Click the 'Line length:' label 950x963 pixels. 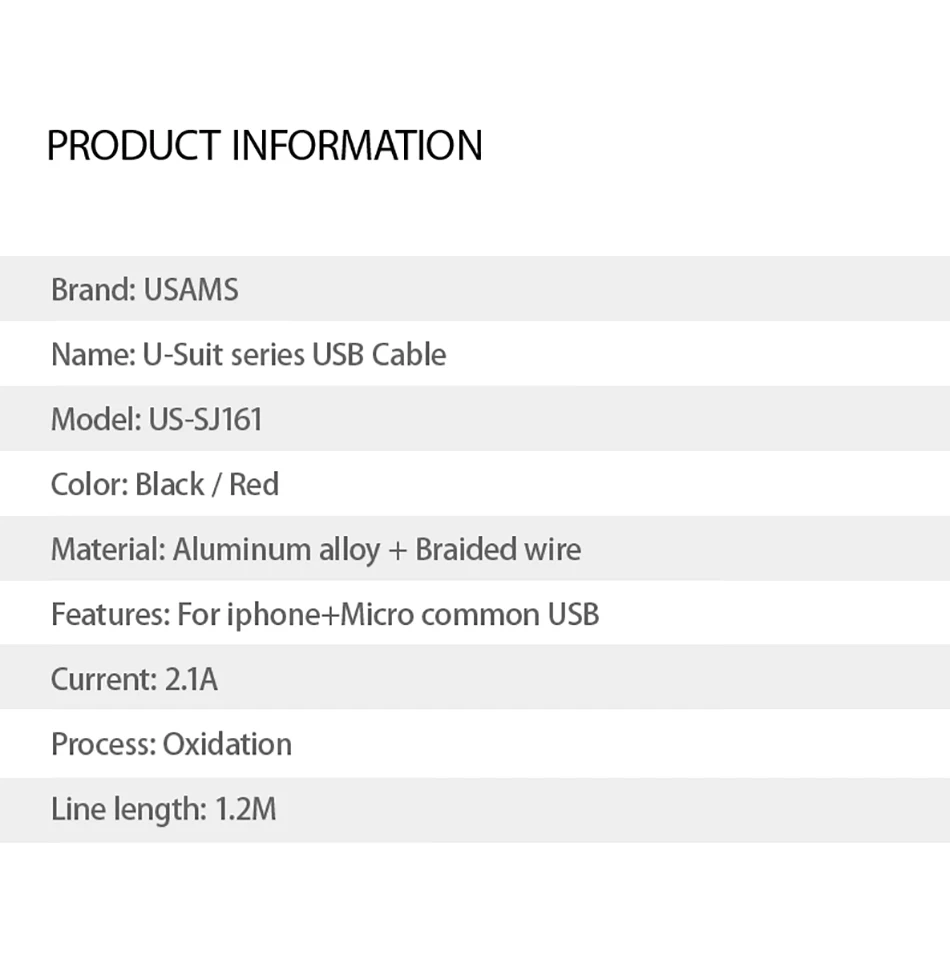129,808
